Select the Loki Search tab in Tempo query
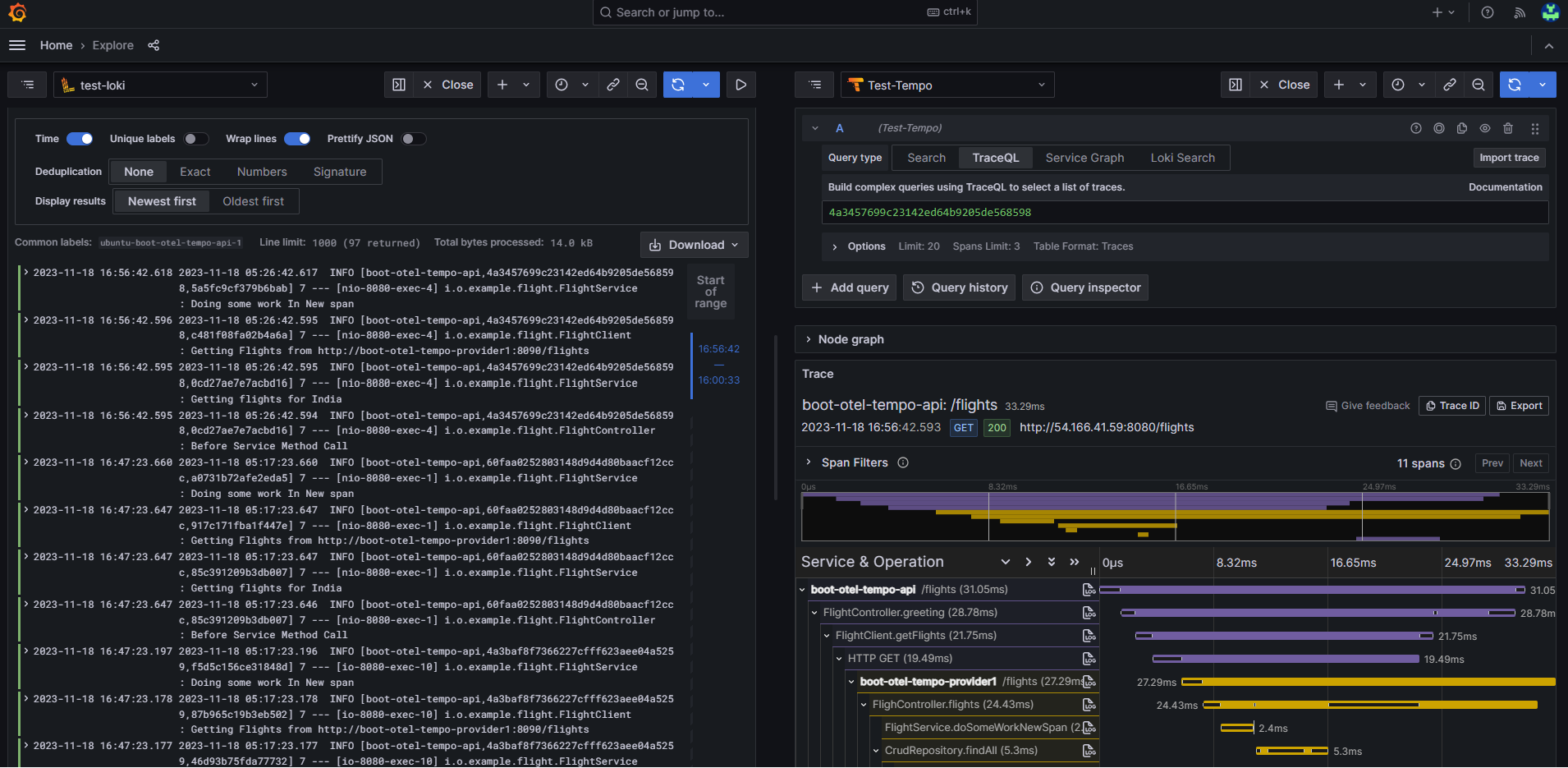Viewport: 1568px width, 768px height. pos(1183,157)
